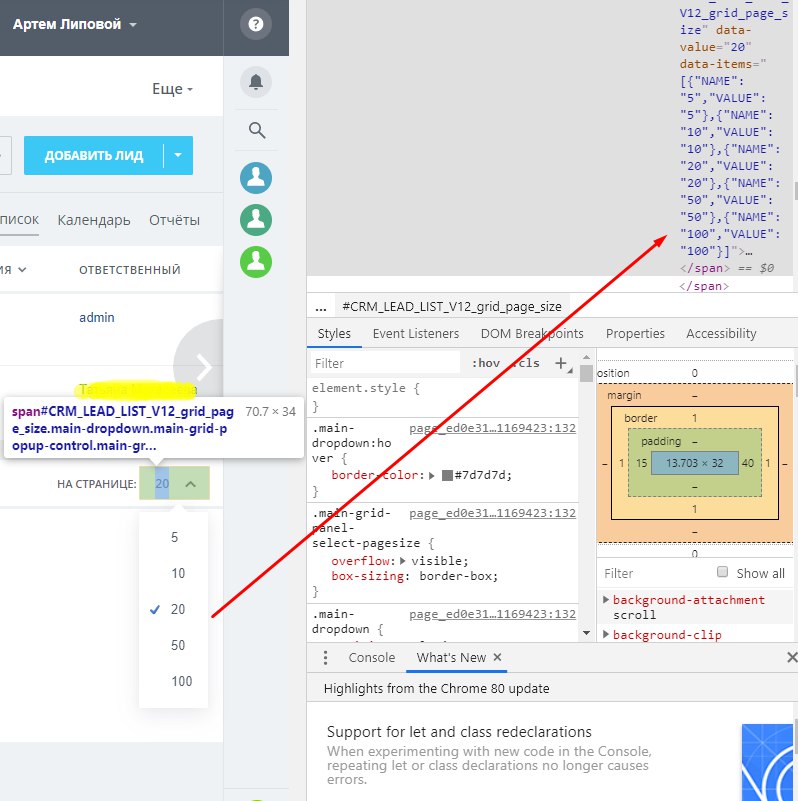This screenshot has height=801, width=798.
Task: Open Отчёты view tab
Action: tap(174, 220)
